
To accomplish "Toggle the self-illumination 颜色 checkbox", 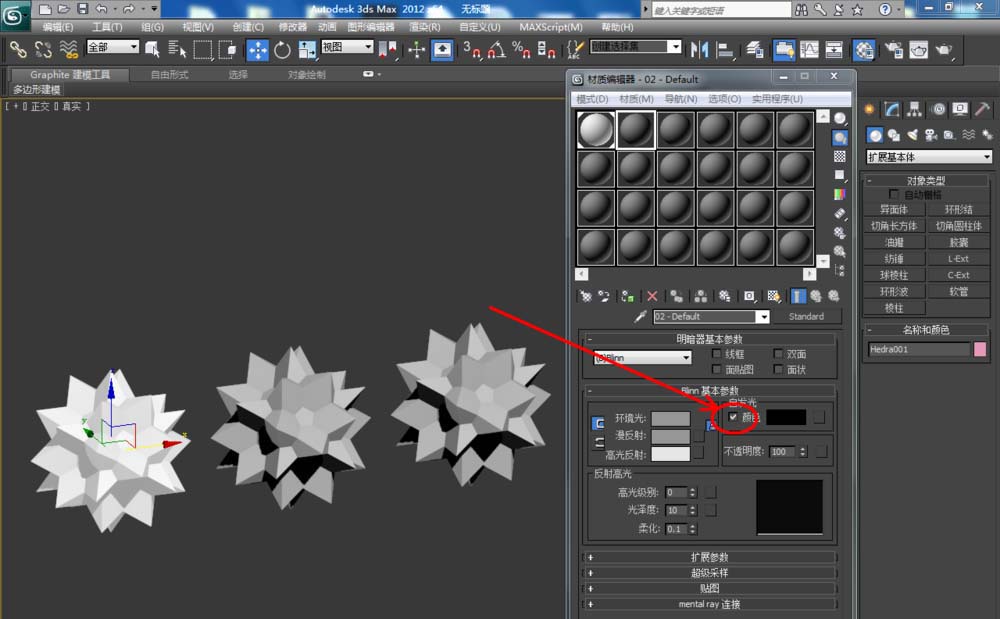I will point(733,417).
